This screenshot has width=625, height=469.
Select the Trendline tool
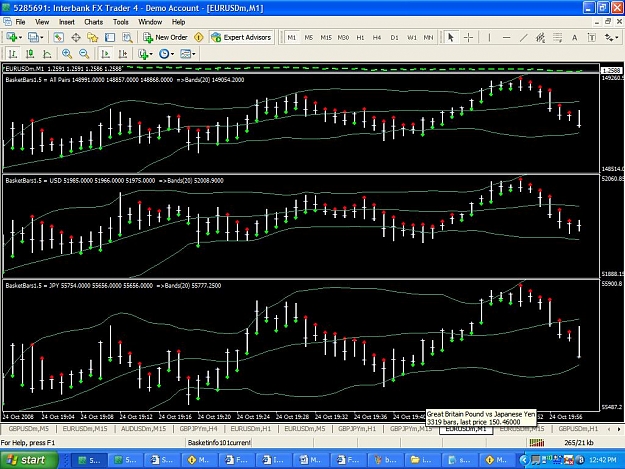pyautogui.click(x=524, y=37)
